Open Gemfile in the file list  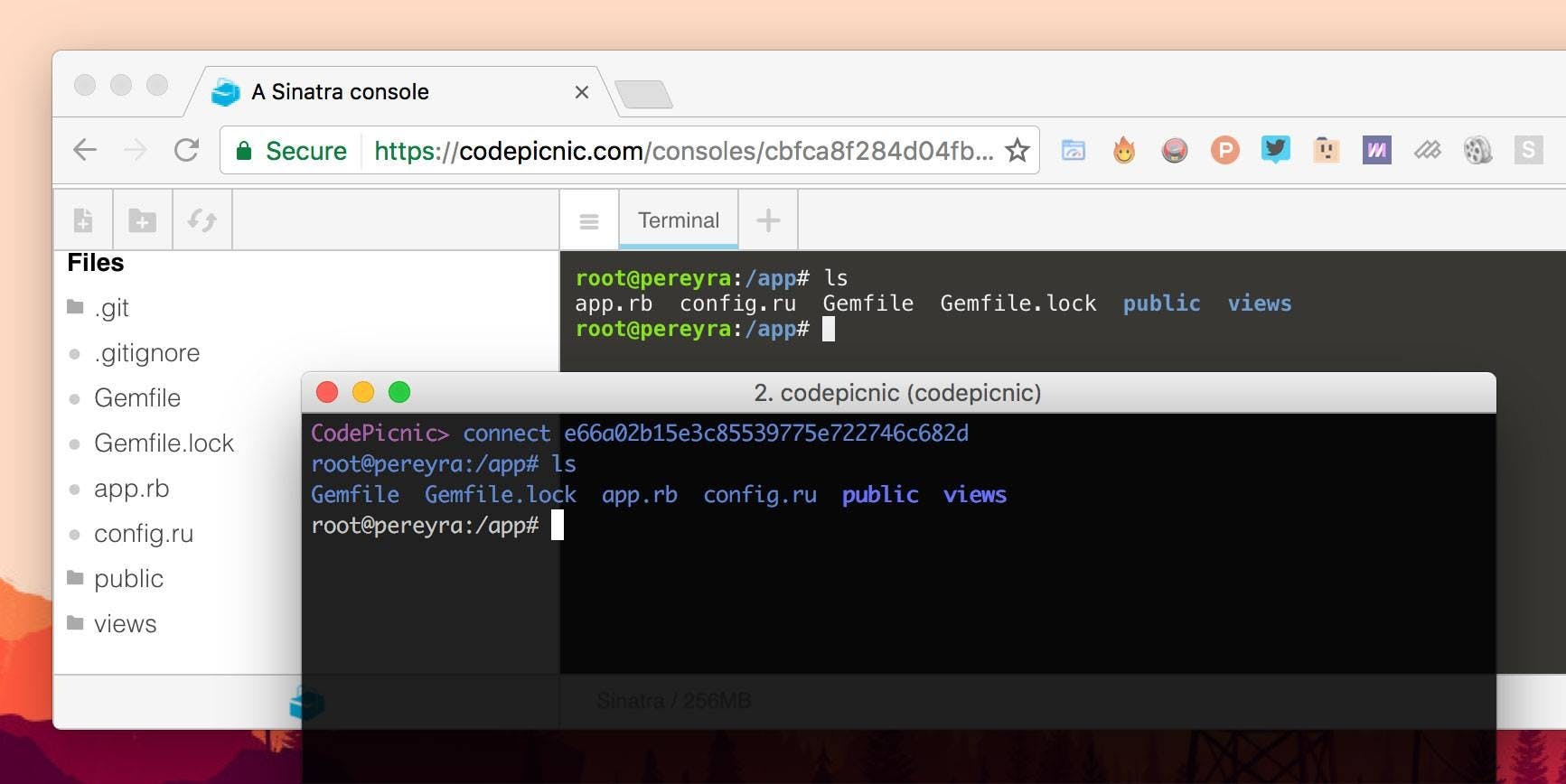point(126,398)
